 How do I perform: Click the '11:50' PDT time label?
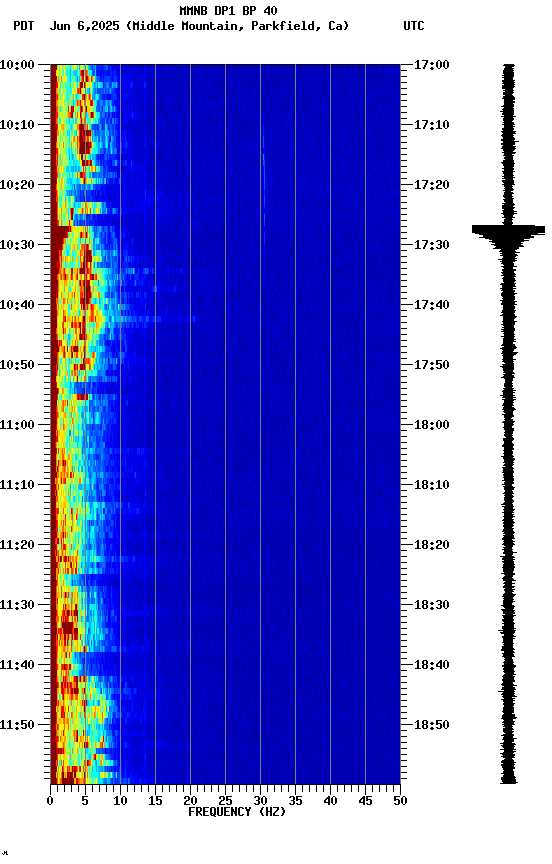(17, 725)
